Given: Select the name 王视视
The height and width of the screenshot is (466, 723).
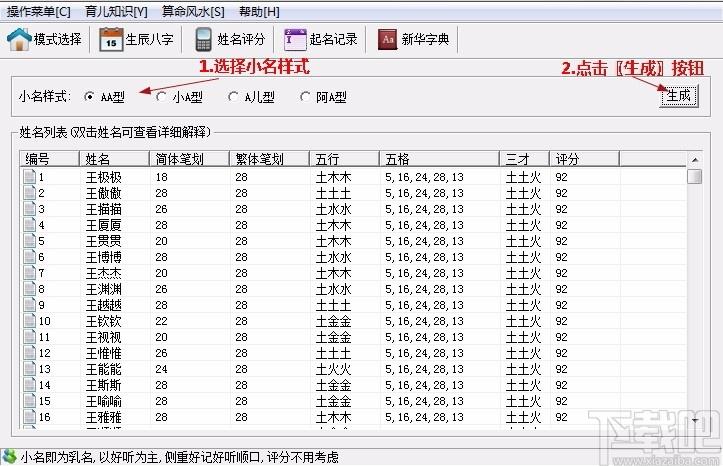Looking at the screenshot, I should (x=104, y=337).
